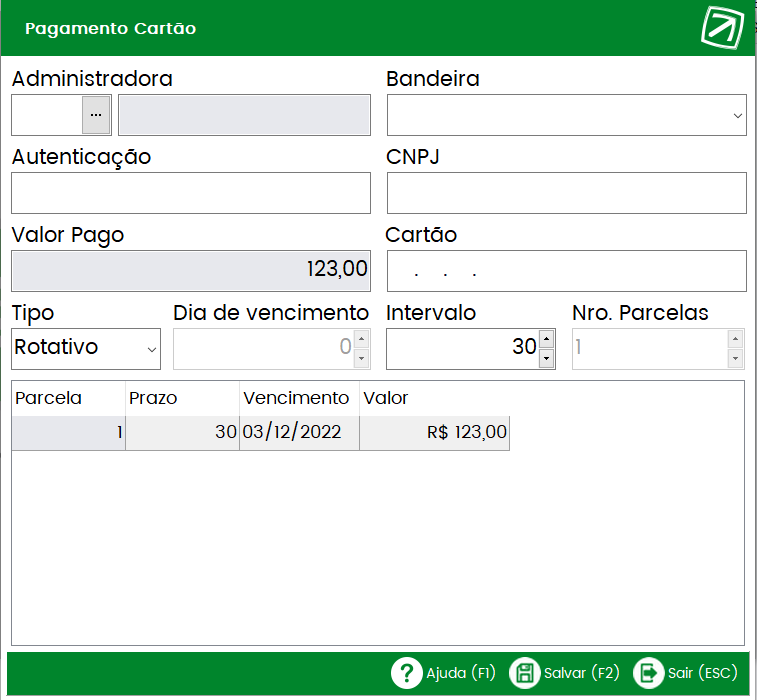Click the Prazo column header
This screenshot has width=757, height=700.
pos(182,398)
